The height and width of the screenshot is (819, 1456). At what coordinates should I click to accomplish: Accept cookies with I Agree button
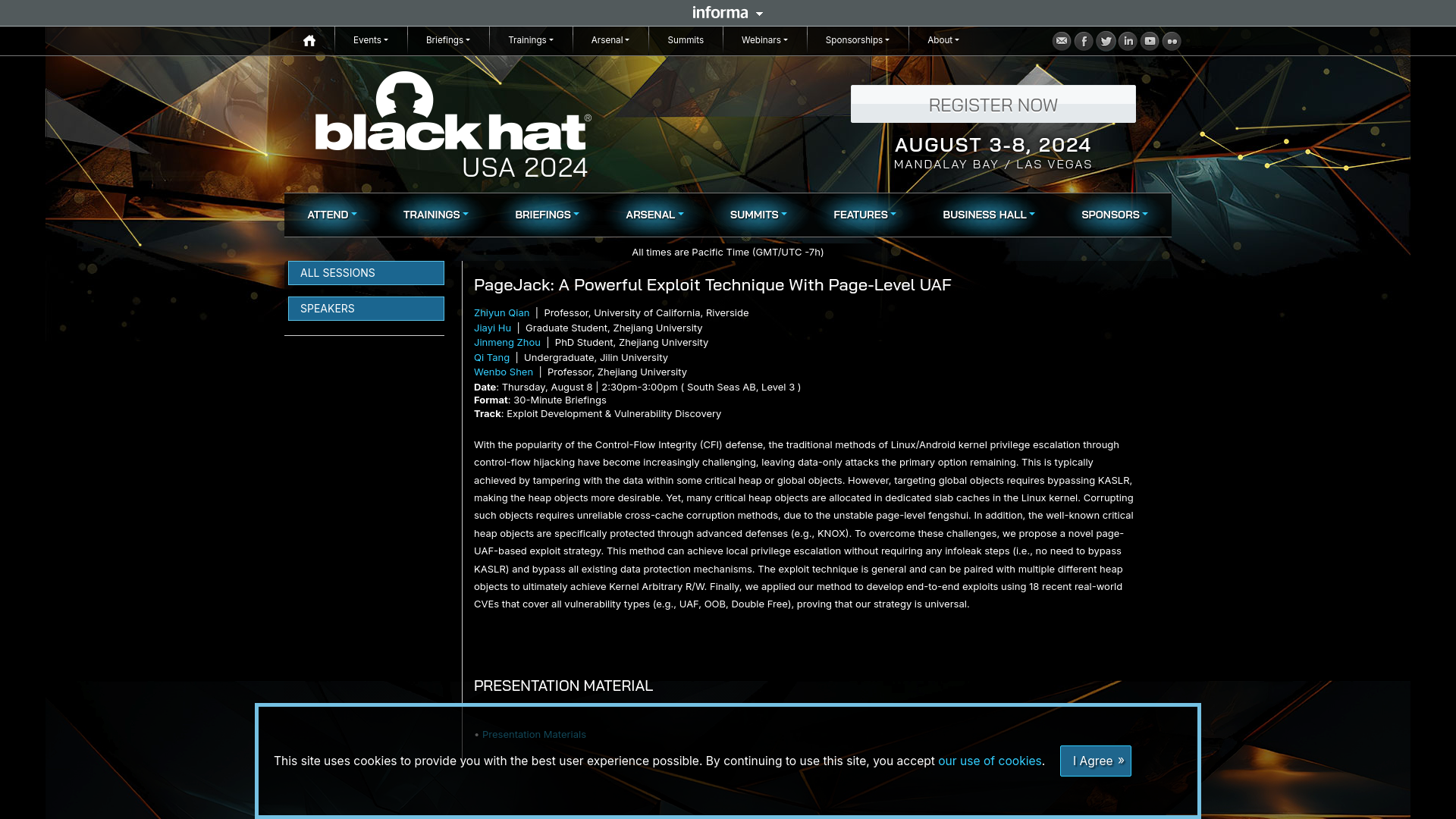coord(1095,761)
